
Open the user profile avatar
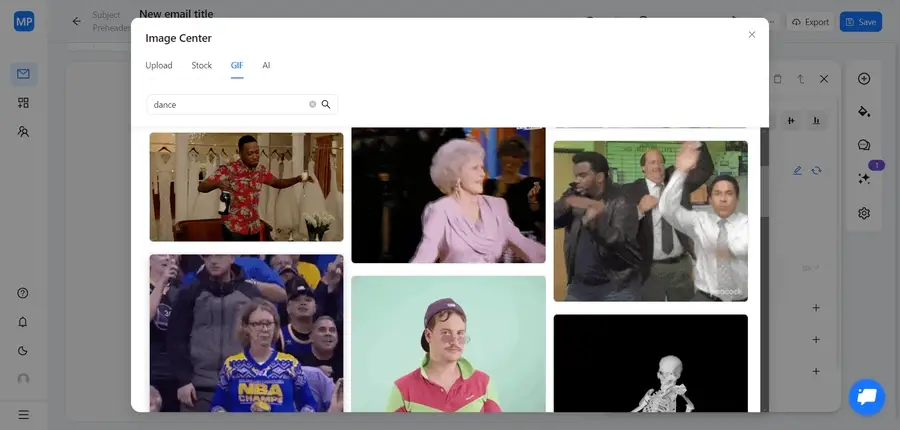point(23,379)
